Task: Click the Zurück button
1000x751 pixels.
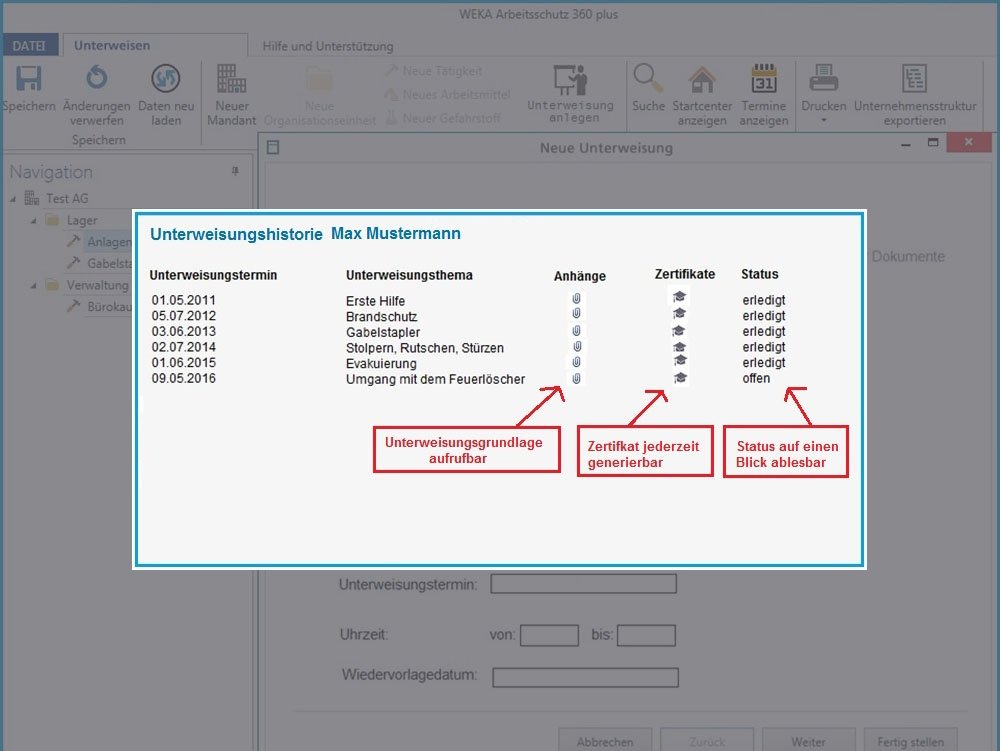Action: pos(707,741)
